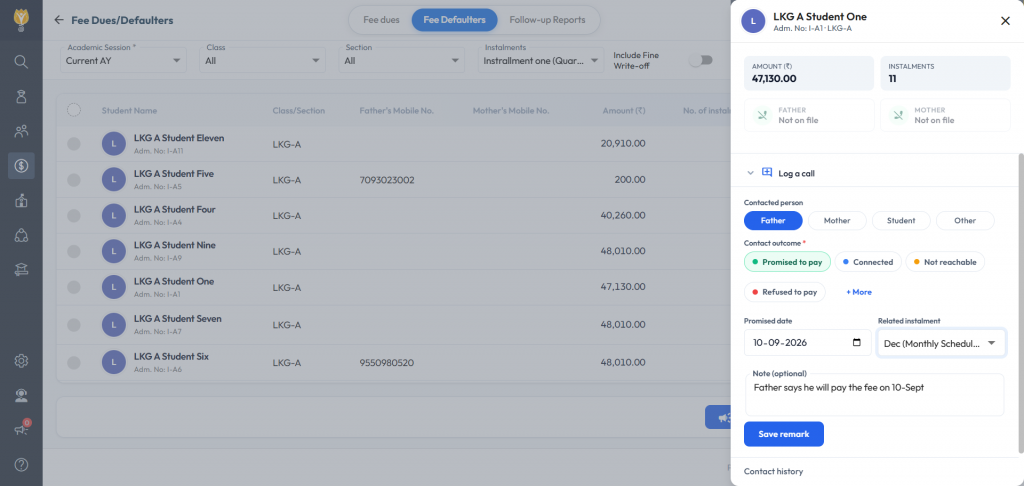Switch to the Follow-up Reports tab
Image resolution: width=1024 pixels, height=486 pixels.
coord(547,20)
